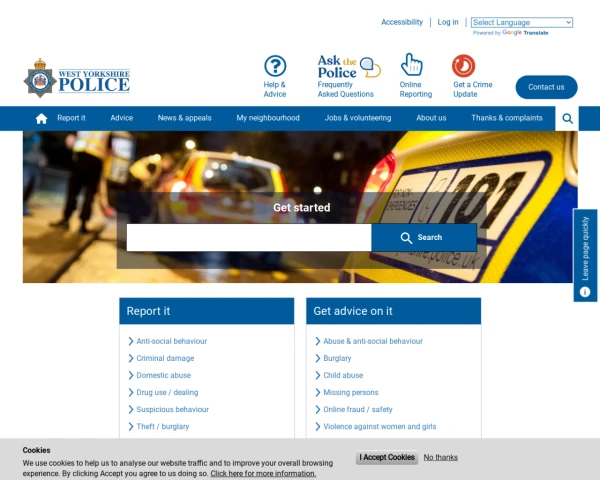The image size is (600, 480).
Task: Open the Domestic abuse report link
Action: click(x=163, y=375)
